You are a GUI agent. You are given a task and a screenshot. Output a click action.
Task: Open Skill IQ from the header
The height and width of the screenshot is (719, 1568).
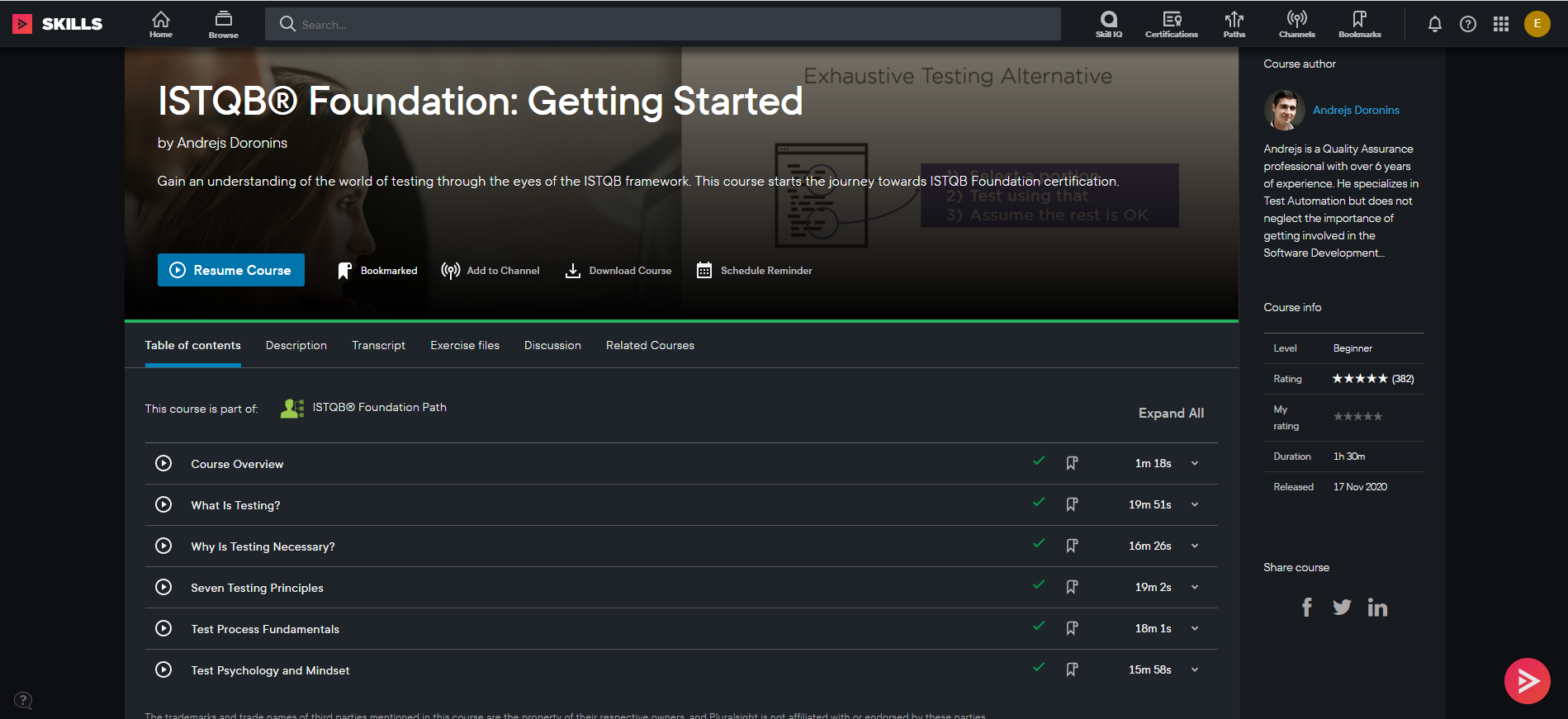point(1109,24)
